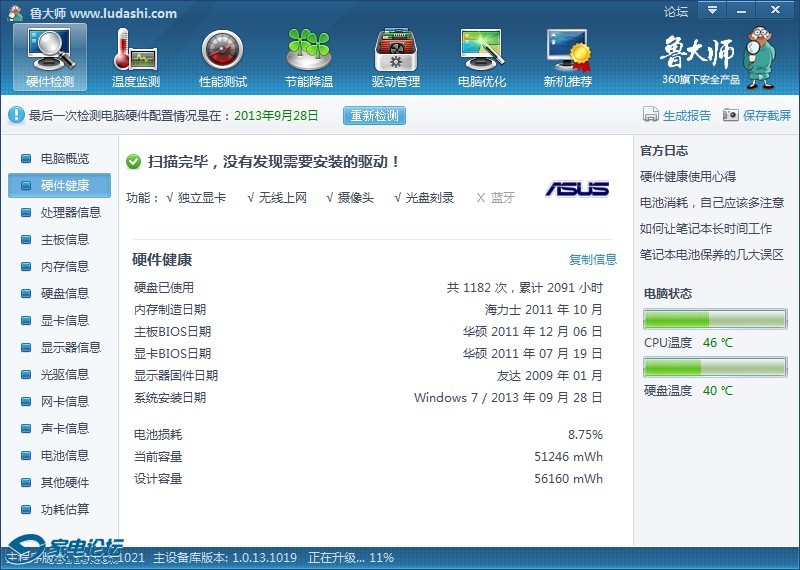Click the 性能测试 gauge icon
This screenshot has height=570, width=800.
coord(222,50)
